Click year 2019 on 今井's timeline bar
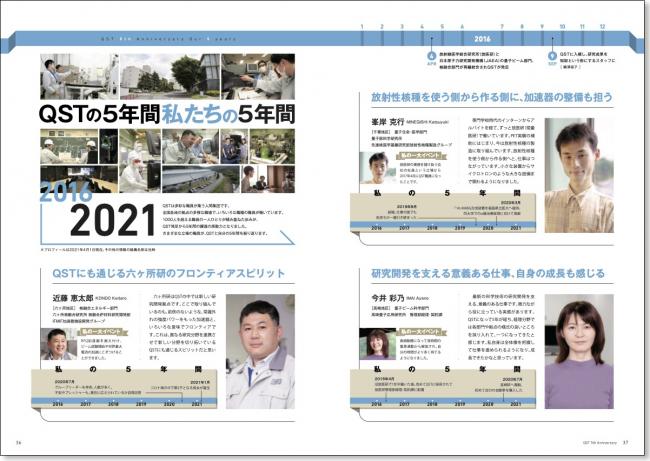This screenshot has height=461, width=650. (x=460, y=404)
